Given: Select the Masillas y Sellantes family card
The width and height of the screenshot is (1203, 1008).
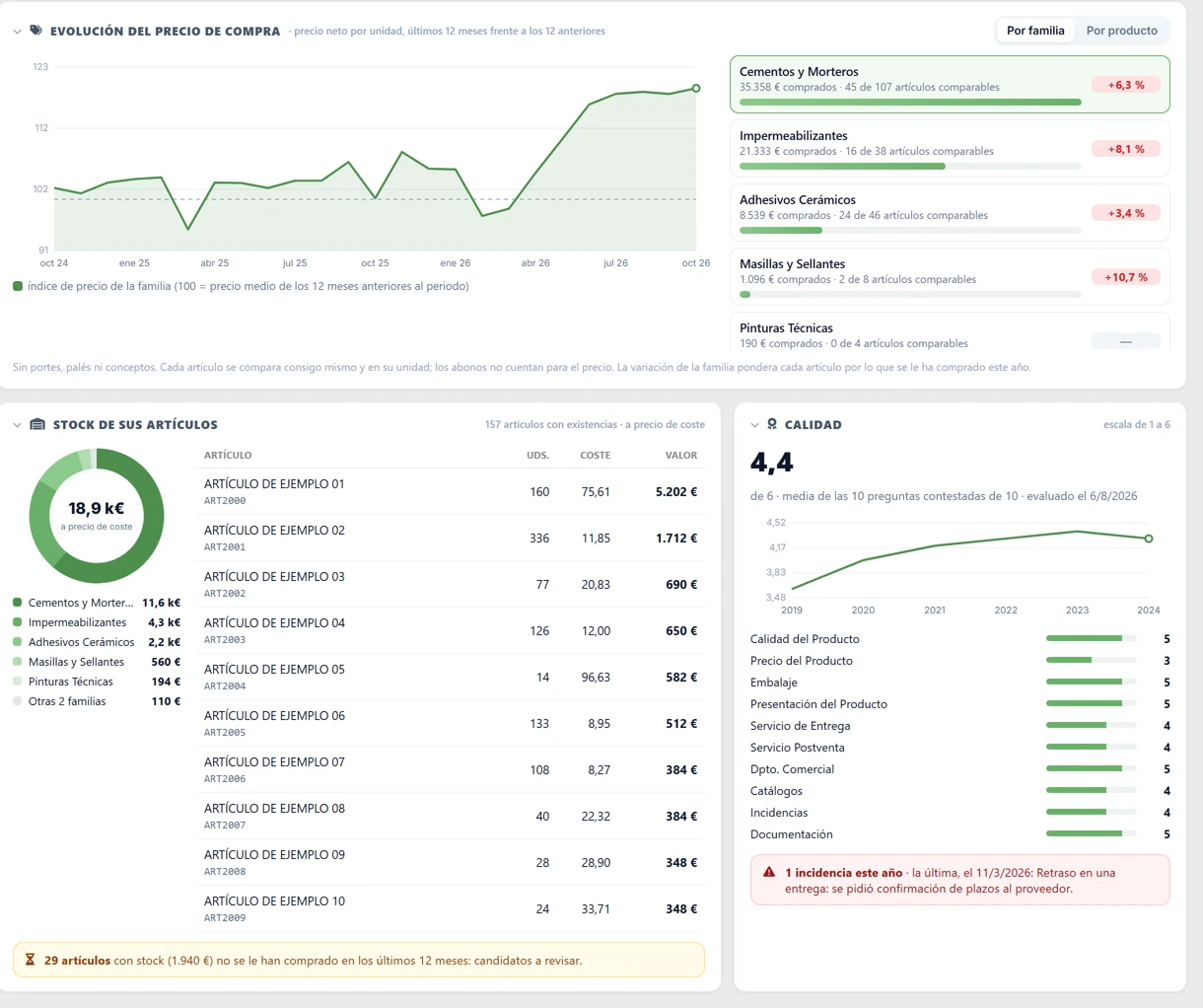Looking at the screenshot, I should click(950, 276).
